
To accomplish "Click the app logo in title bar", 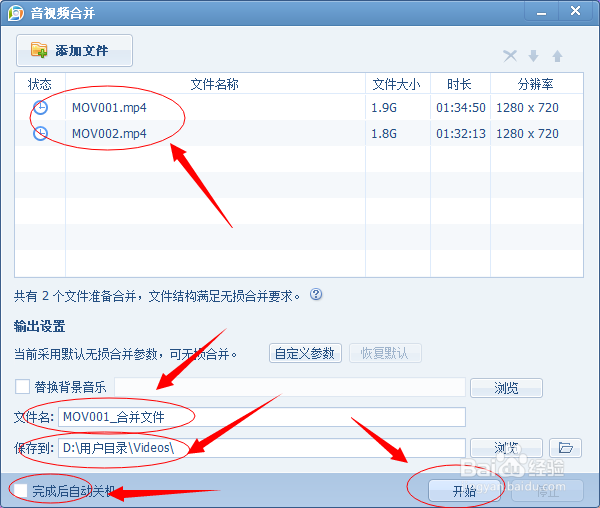I will (16, 13).
